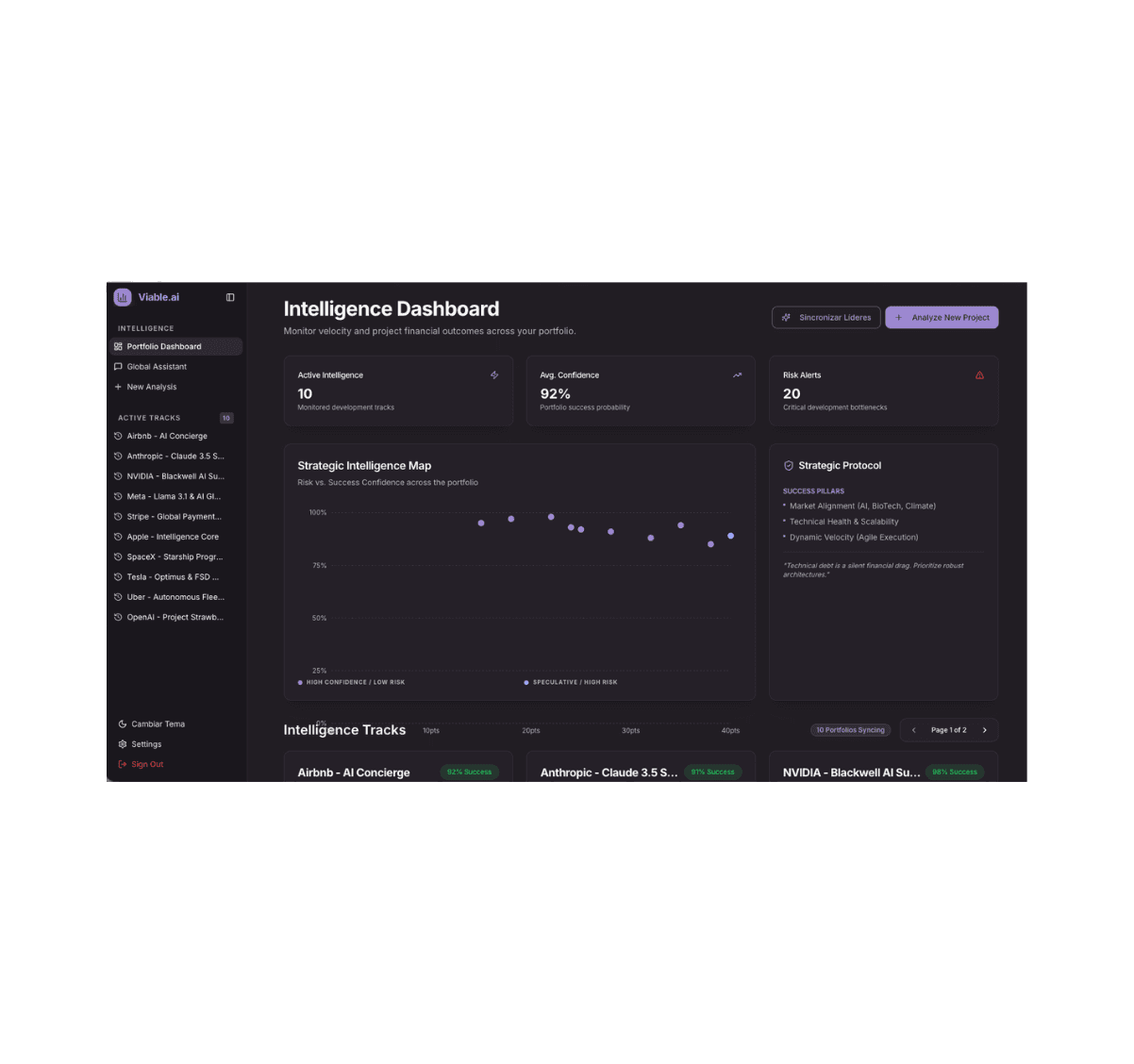Open Global Assistant in the sidebar
The width and height of the screenshot is (1134, 1064).
click(x=175, y=367)
